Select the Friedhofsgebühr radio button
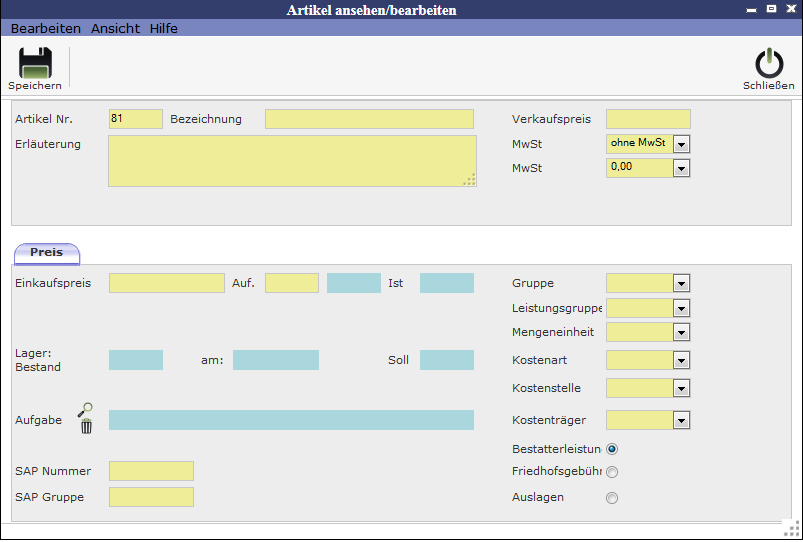The image size is (803, 542). (x=612, y=472)
